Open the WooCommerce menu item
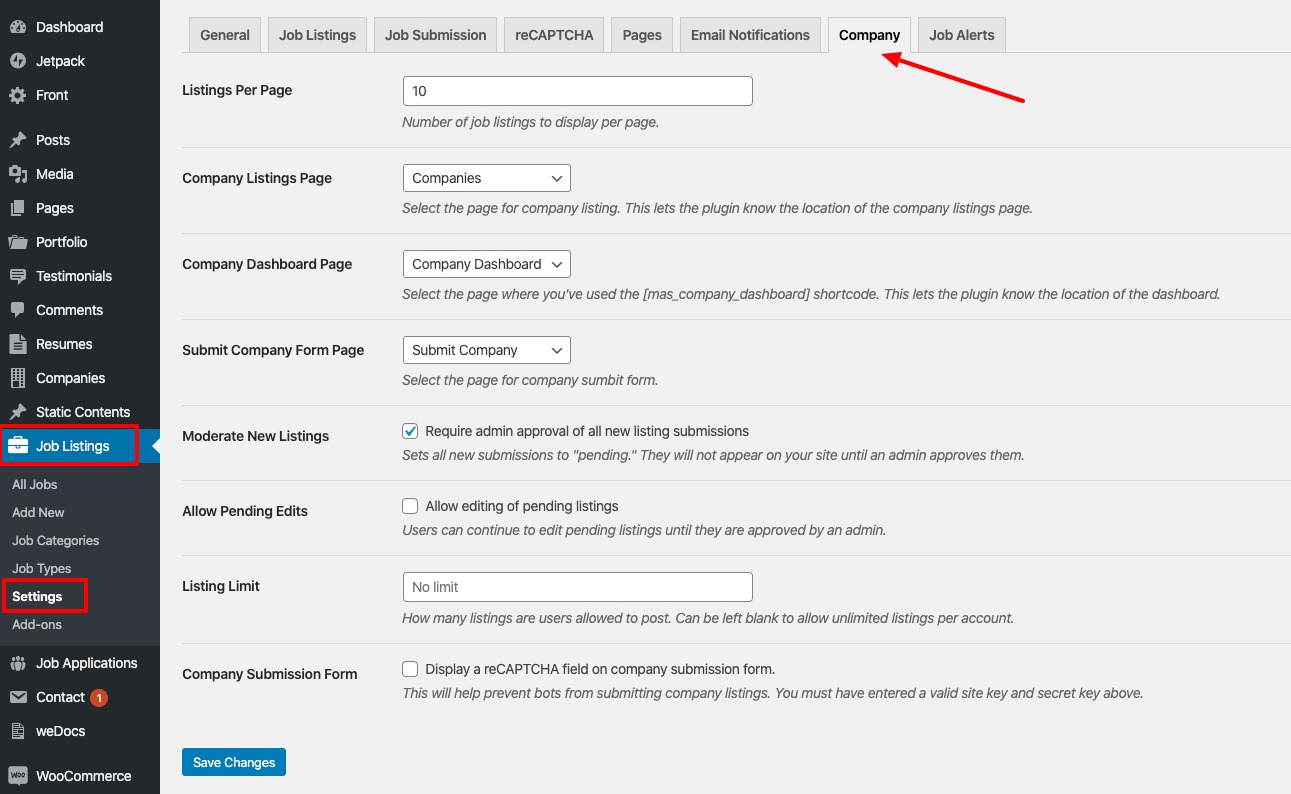Screen dimensions: 1291x794 80,776
